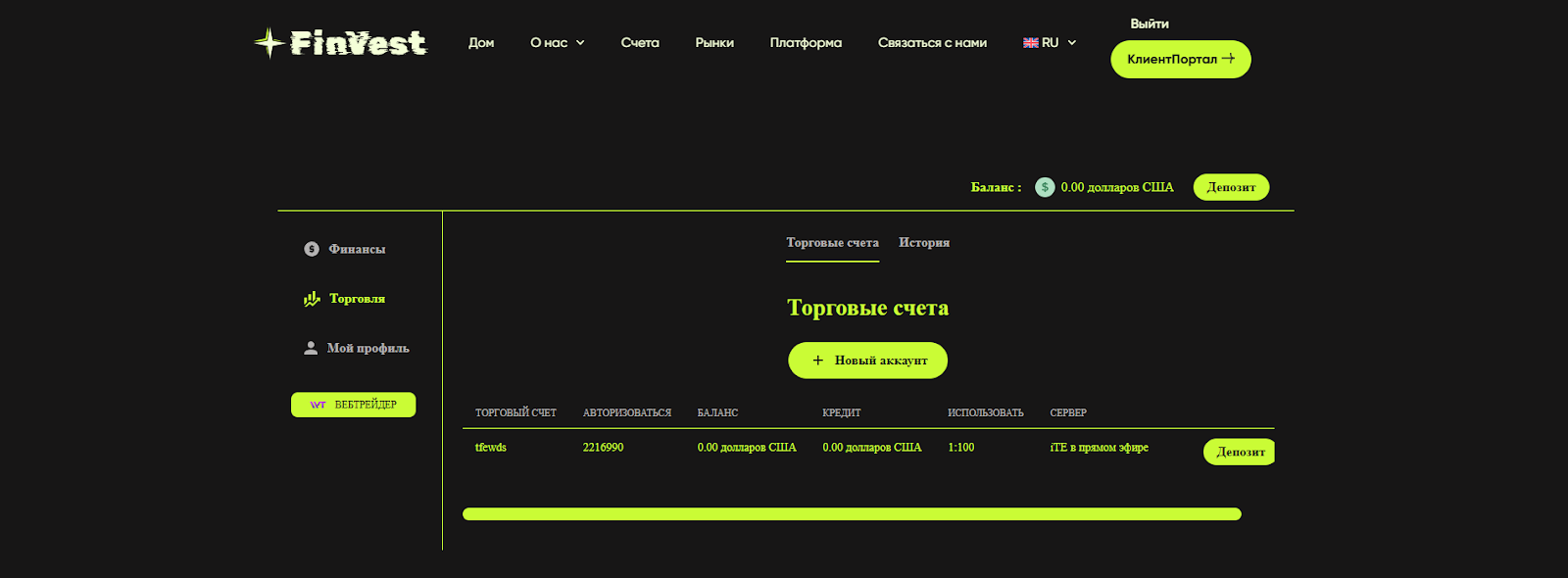
Task: Click the WT logo icon
Action: 318,405
